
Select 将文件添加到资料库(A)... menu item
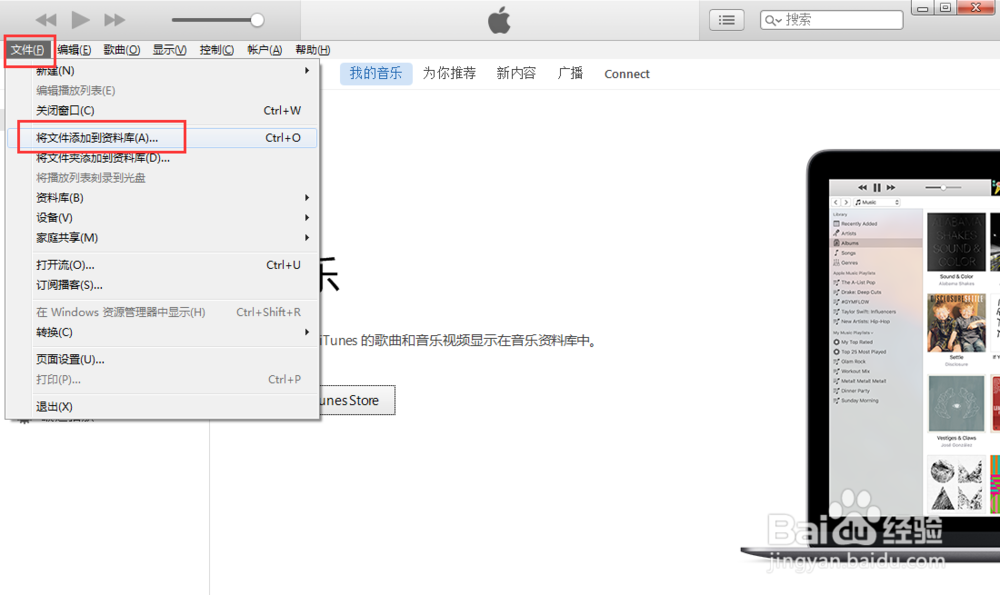tap(162, 138)
